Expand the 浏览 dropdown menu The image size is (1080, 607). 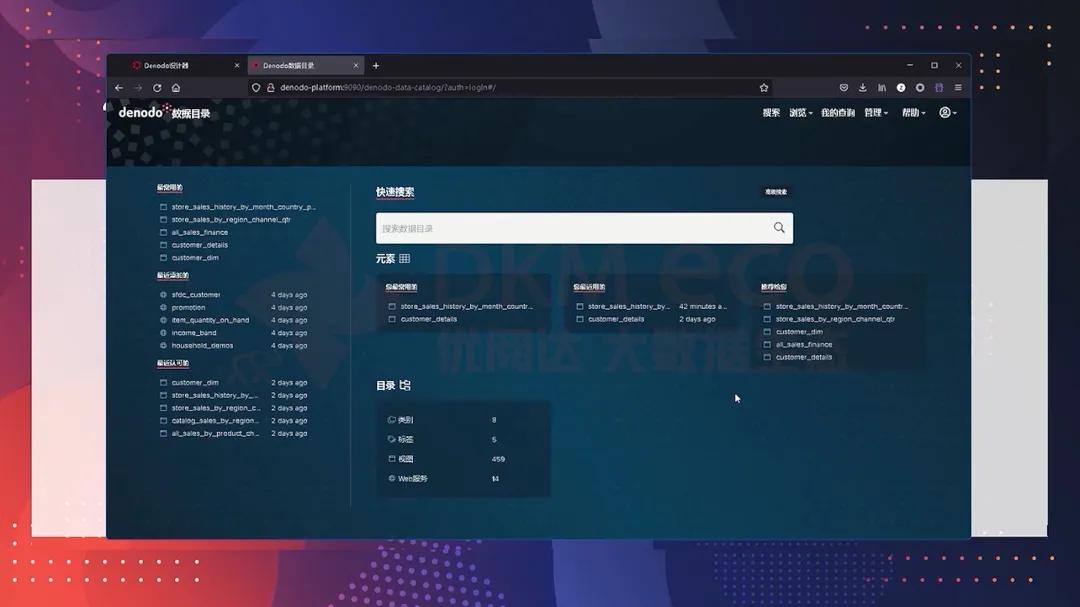tap(800, 113)
